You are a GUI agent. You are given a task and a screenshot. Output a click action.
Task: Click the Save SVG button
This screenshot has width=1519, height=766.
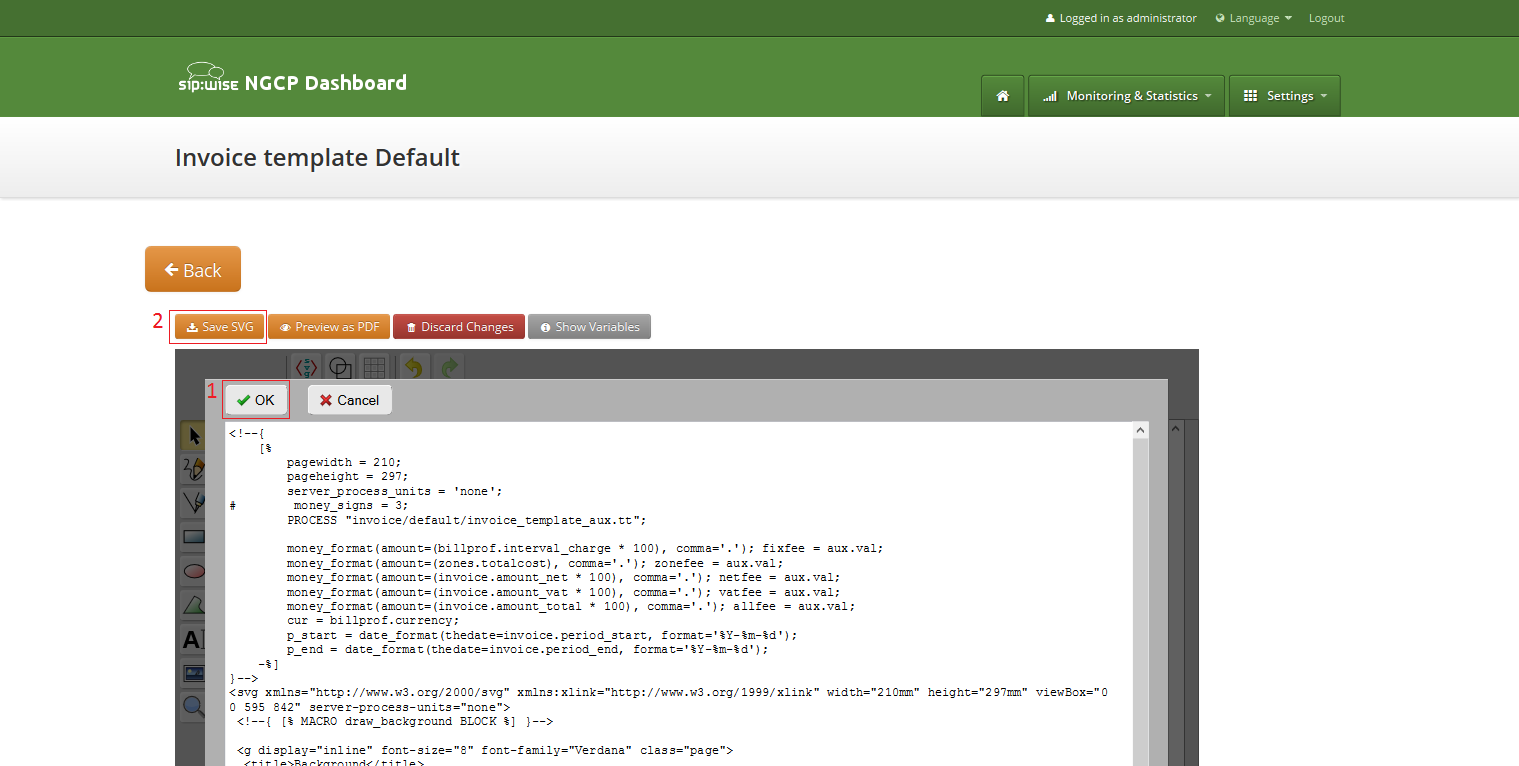pyautogui.click(x=218, y=326)
